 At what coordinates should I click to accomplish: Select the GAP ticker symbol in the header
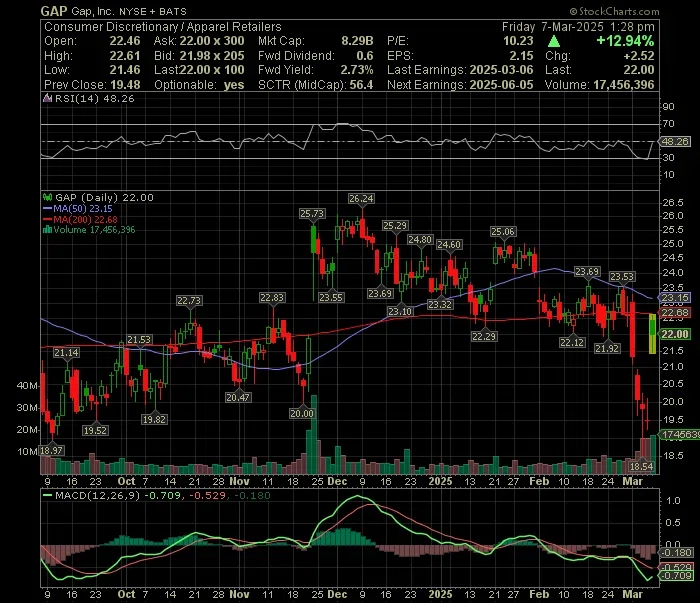[x=54, y=11]
